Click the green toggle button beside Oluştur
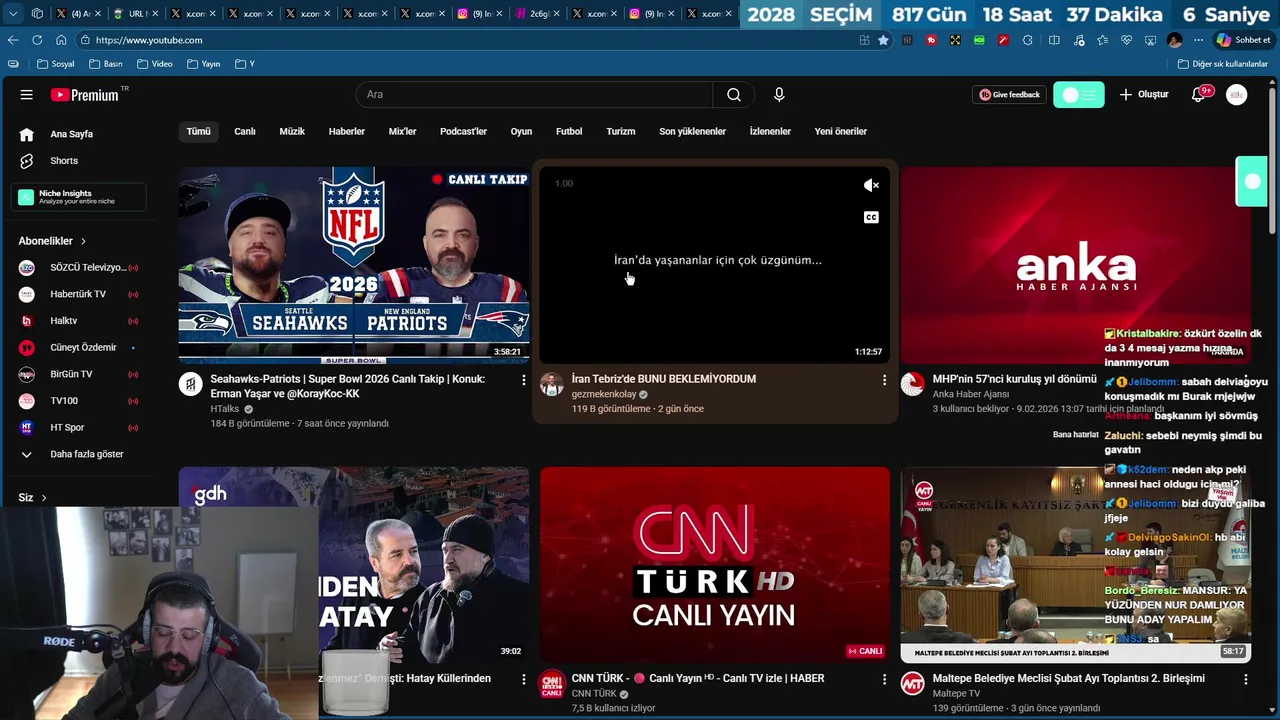 (1079, 95)
